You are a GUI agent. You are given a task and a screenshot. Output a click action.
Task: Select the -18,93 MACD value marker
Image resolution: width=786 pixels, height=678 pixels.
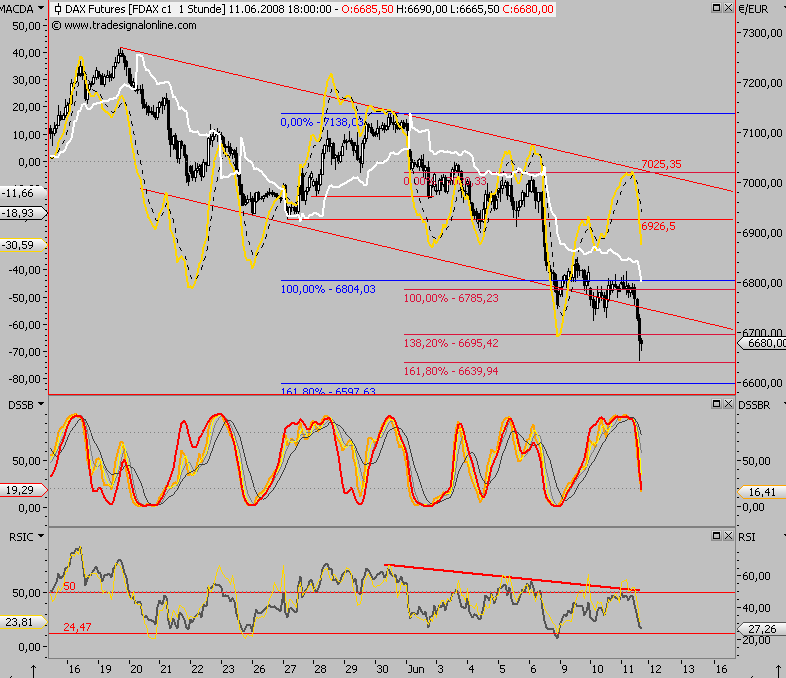(23, 213)
